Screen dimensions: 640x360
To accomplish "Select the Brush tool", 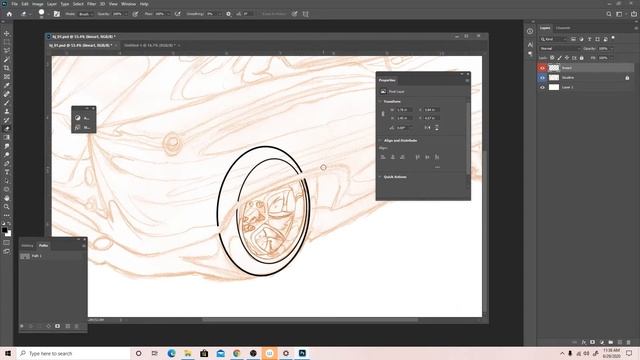I will (x=7, y=102).
